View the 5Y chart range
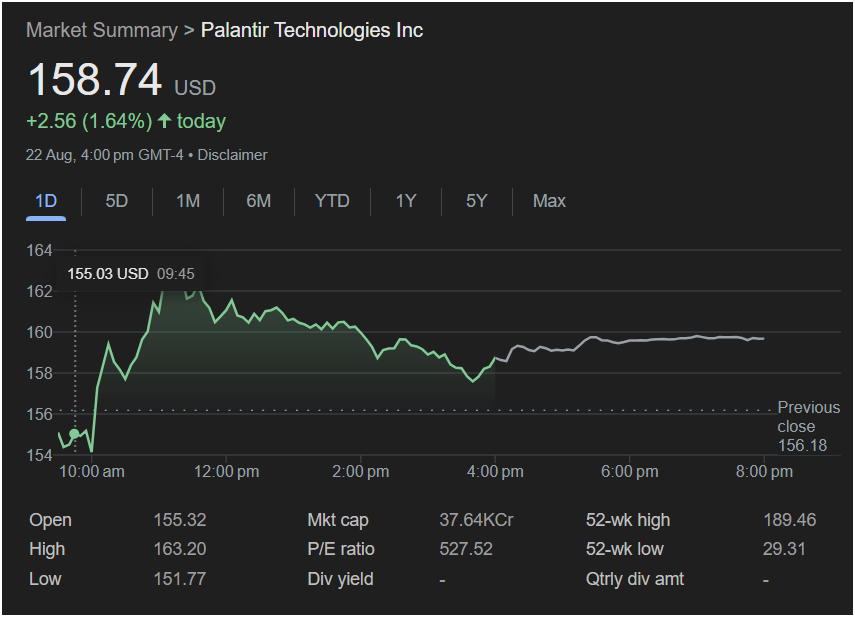Screen dimensions: 855x617 pyautogui.click(x=476, y=201)
